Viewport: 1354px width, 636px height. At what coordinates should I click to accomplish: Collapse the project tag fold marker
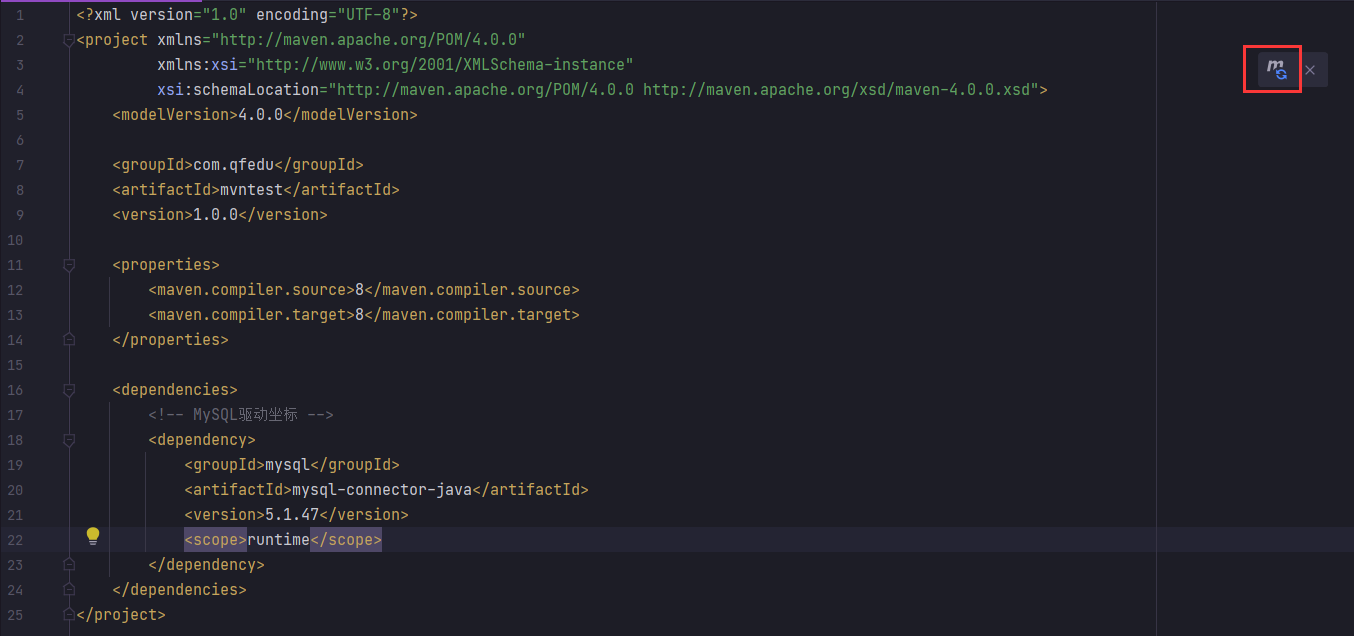(x=69, y=40)
